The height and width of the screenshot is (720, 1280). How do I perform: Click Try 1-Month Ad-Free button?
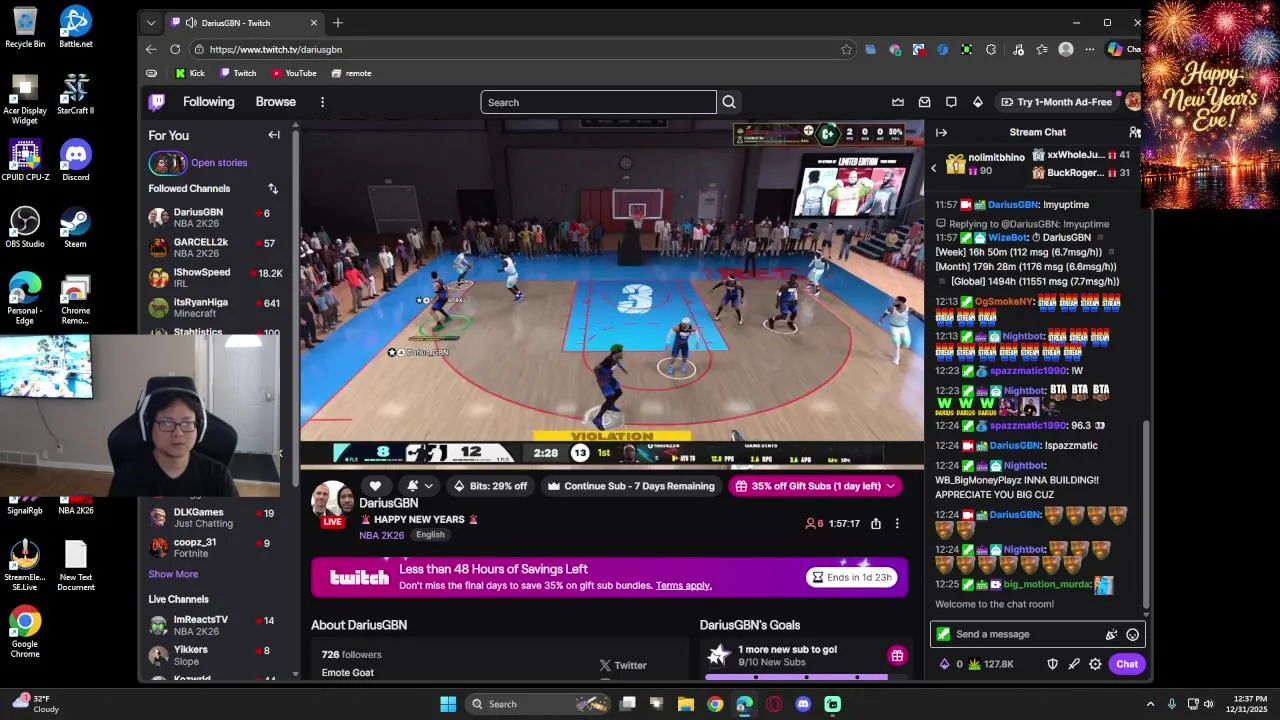click(1055, 102)
